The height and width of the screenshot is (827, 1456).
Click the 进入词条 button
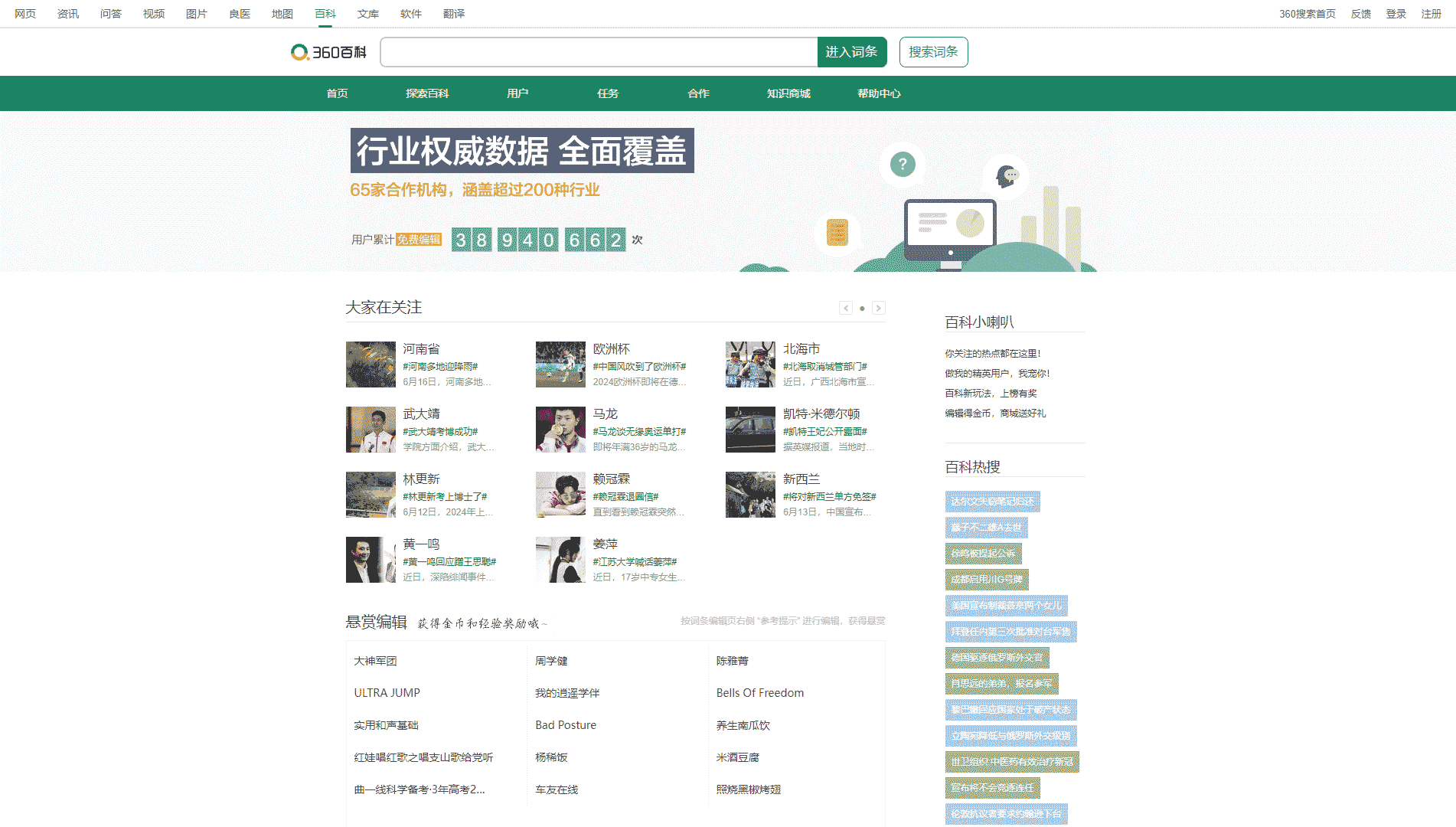tap(852, 52)
